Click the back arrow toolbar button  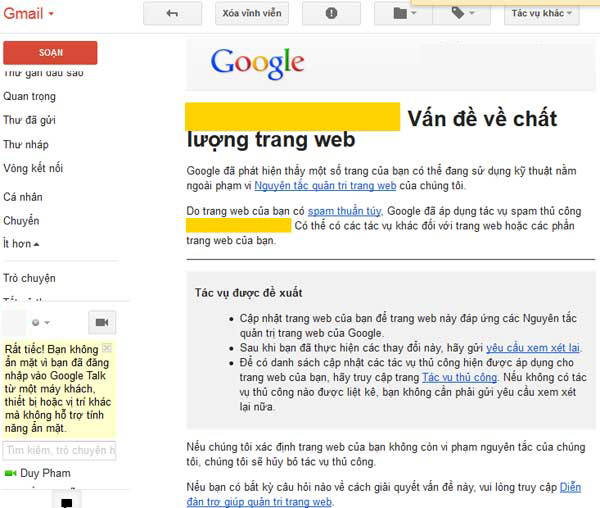click(172, 13)
